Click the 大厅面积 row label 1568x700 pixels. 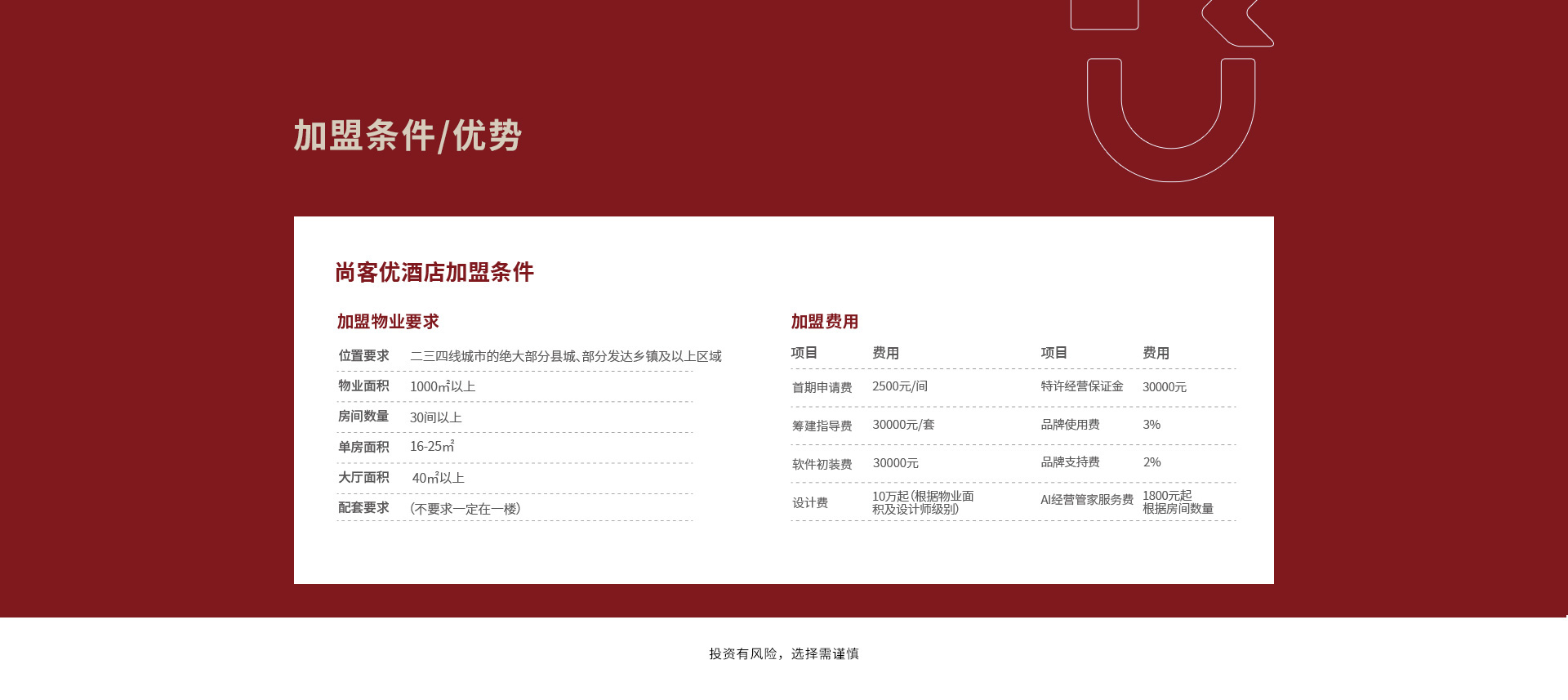tap(363, 478)
